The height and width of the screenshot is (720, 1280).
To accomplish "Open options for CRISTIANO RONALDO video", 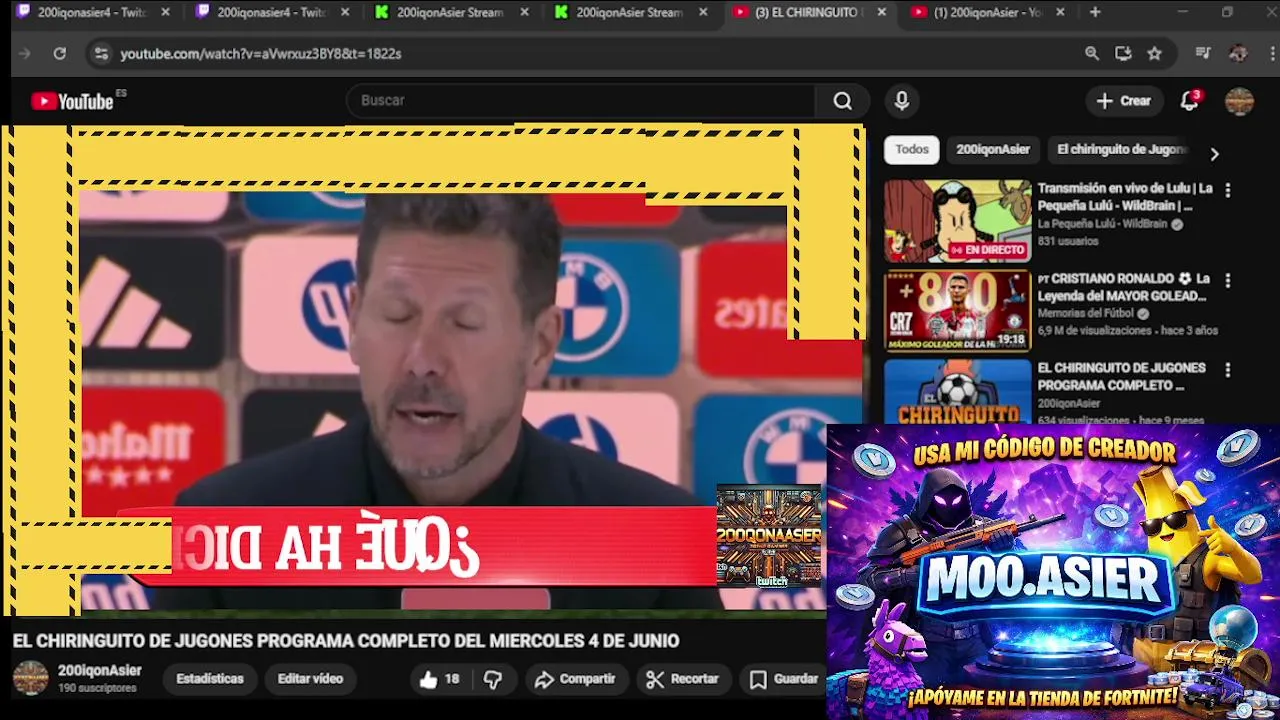I will pyautogui.click(x=1227, y=280).
